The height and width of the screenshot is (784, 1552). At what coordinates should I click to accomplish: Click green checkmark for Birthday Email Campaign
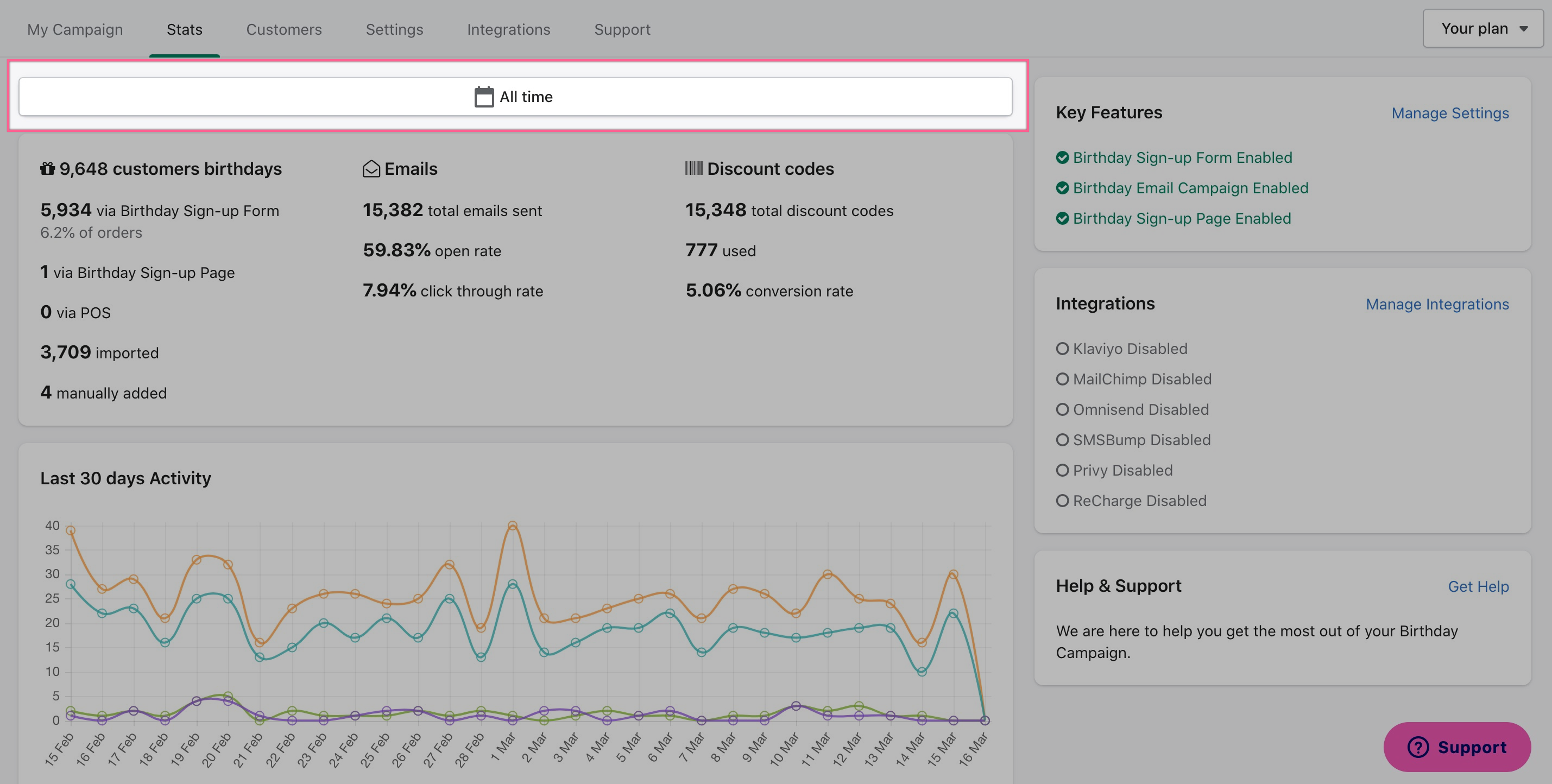(x=1062, y=188)
